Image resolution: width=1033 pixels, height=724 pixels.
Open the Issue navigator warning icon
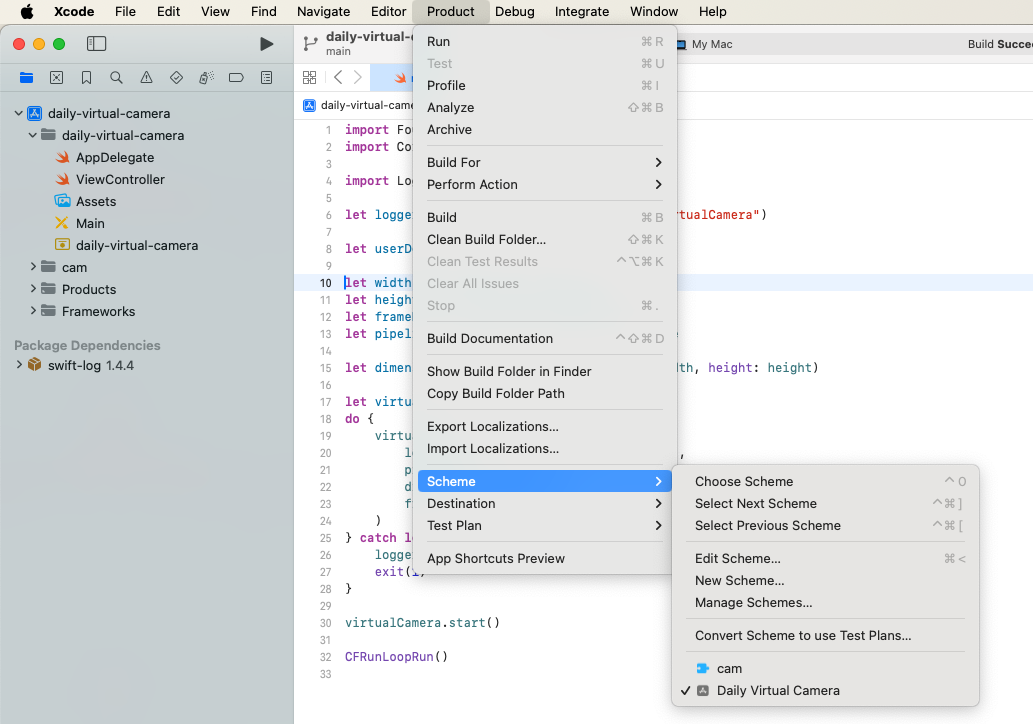(146, 78)
